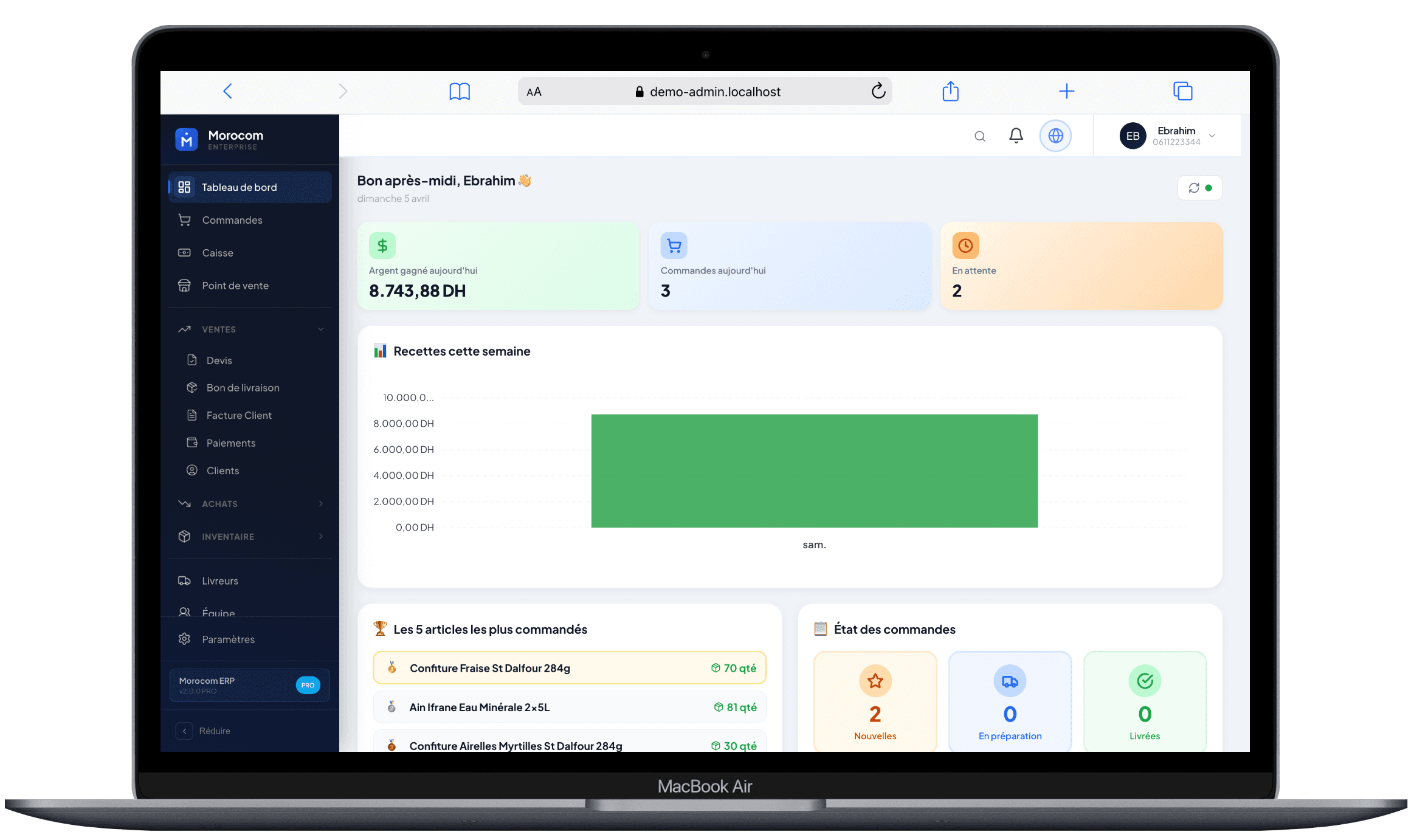This screenshot has height=840, width=1414.
Task: Select the Livreurs truck icon in the sidebar
Action: 185,580
